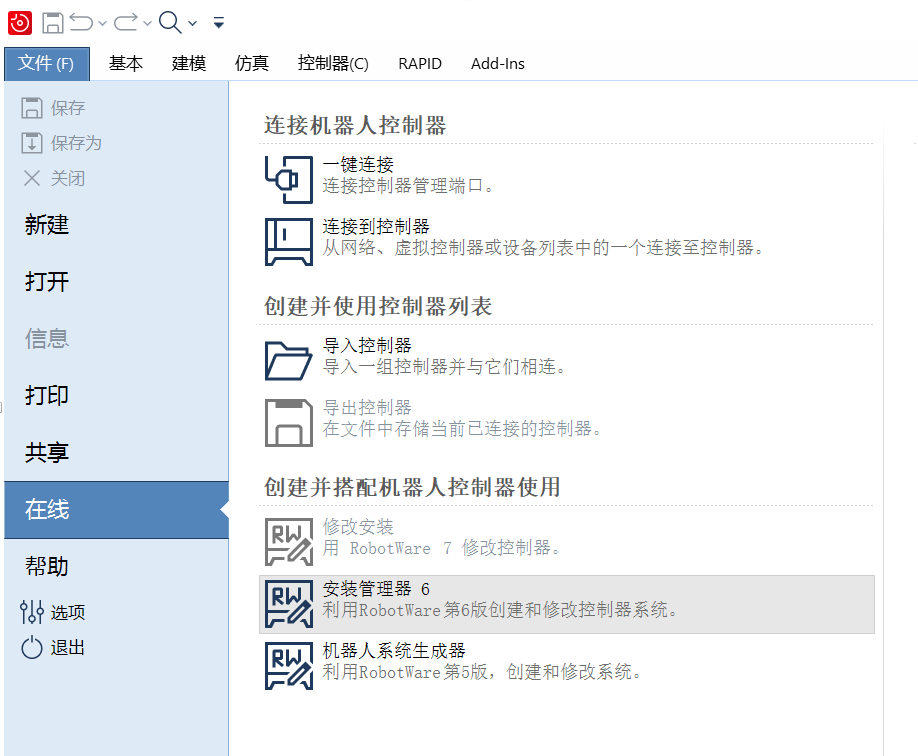Click the 创建并搭配机器人控制器使用 section heading

click(x=412, y=487)
